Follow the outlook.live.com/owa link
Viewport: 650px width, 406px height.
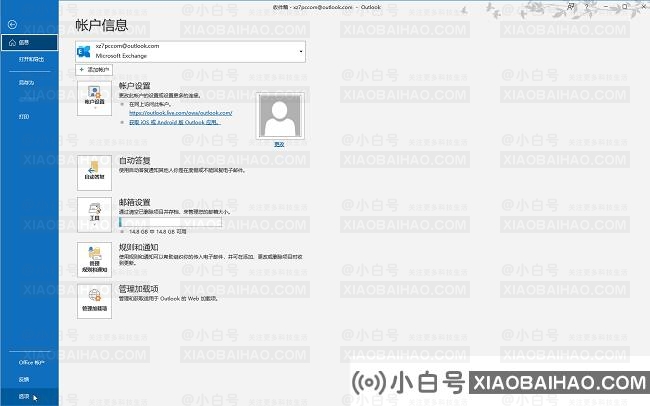(181, 113)
